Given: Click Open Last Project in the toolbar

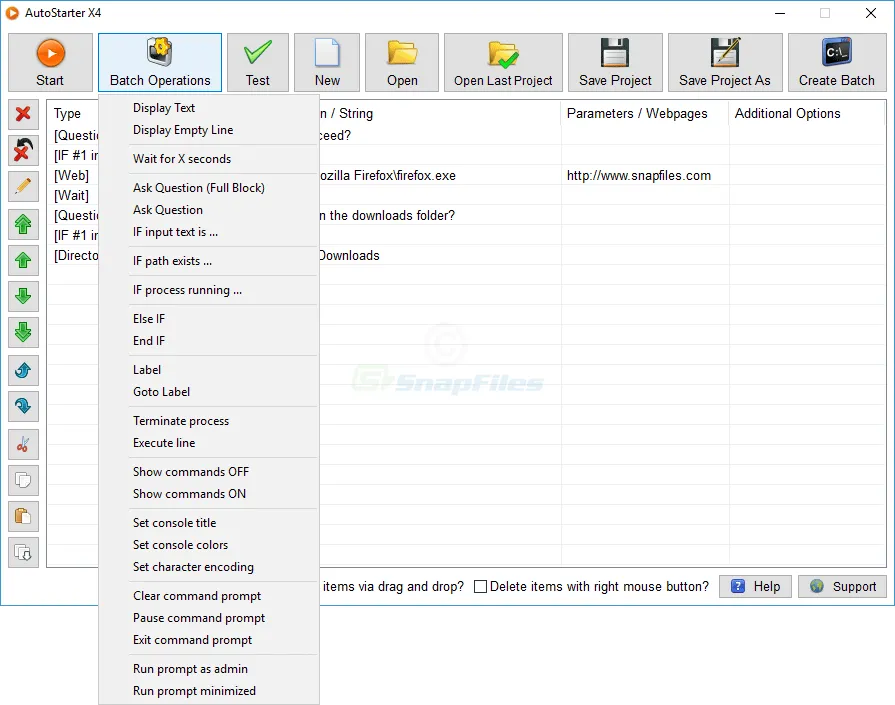Looking at the screenshot, I should coord(503,62).
